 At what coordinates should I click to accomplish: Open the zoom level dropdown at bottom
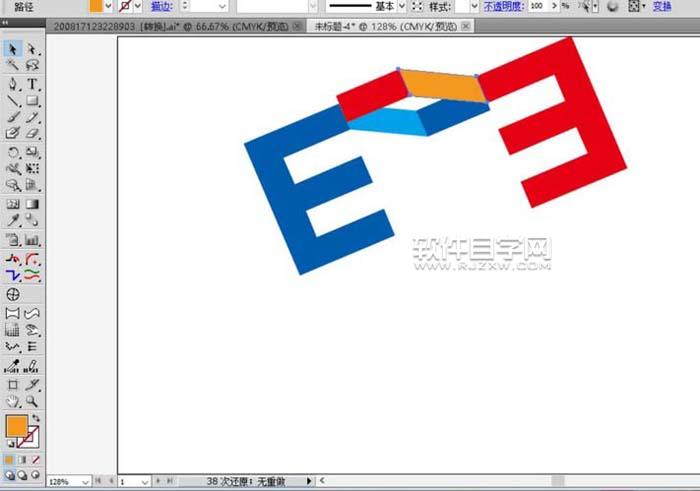(x=85, y=481)
